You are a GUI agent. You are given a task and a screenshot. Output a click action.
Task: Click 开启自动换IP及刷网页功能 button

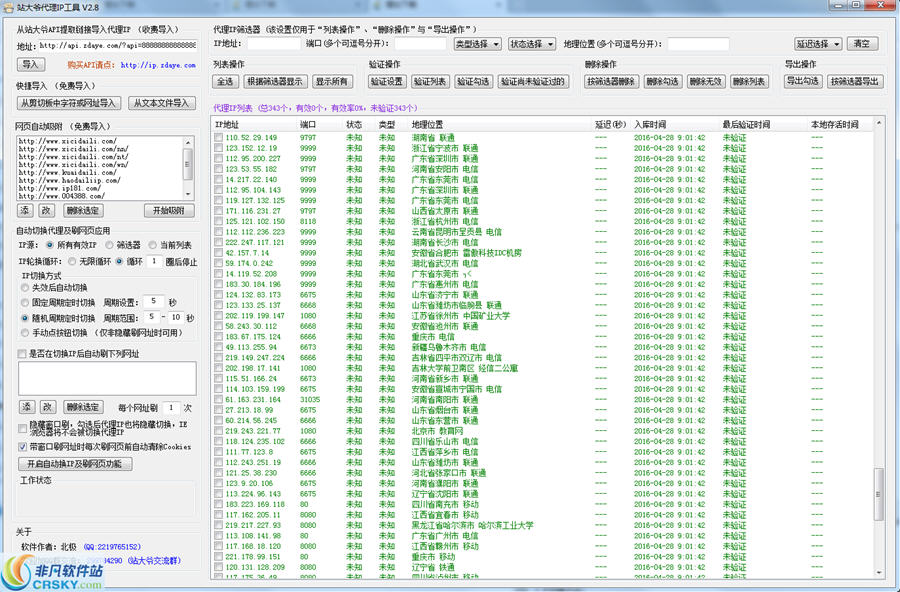click(x=75, y=464)
